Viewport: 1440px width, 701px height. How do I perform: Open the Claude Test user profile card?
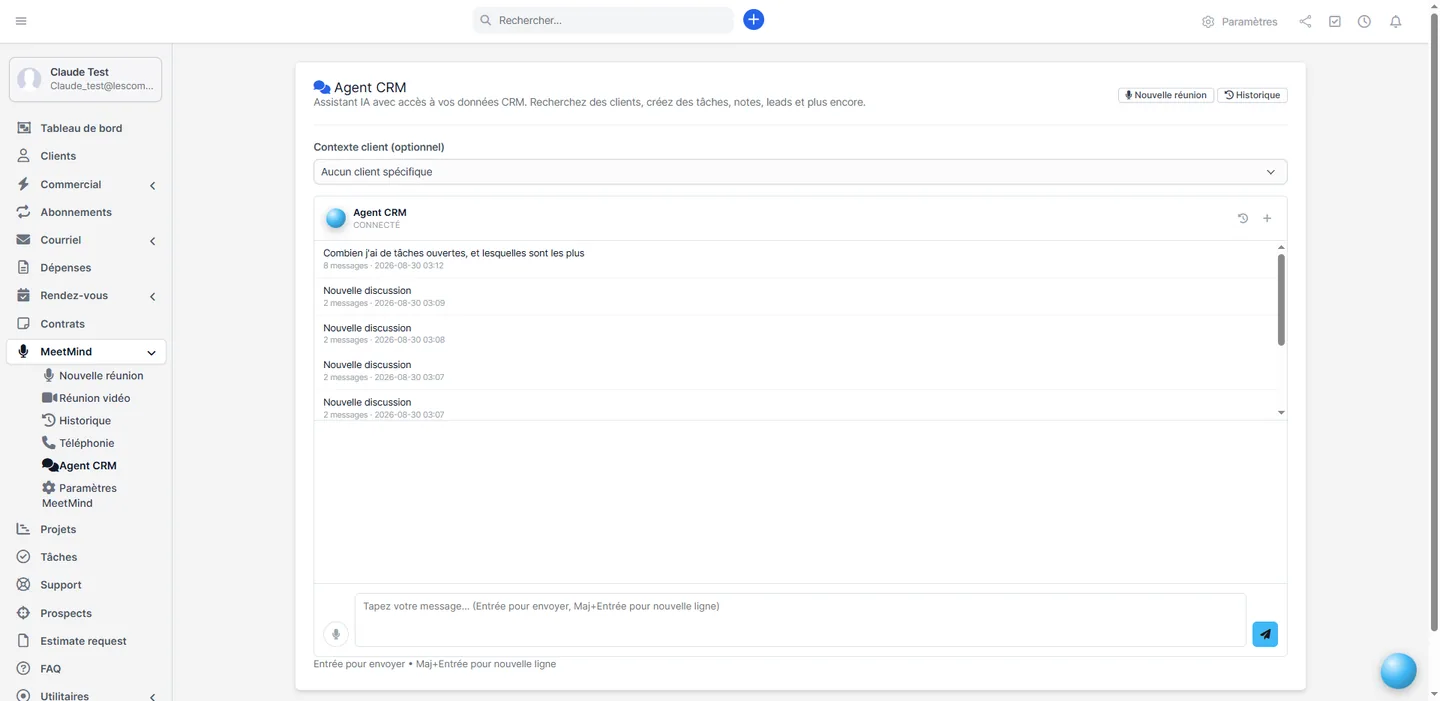tap(85, 79)
